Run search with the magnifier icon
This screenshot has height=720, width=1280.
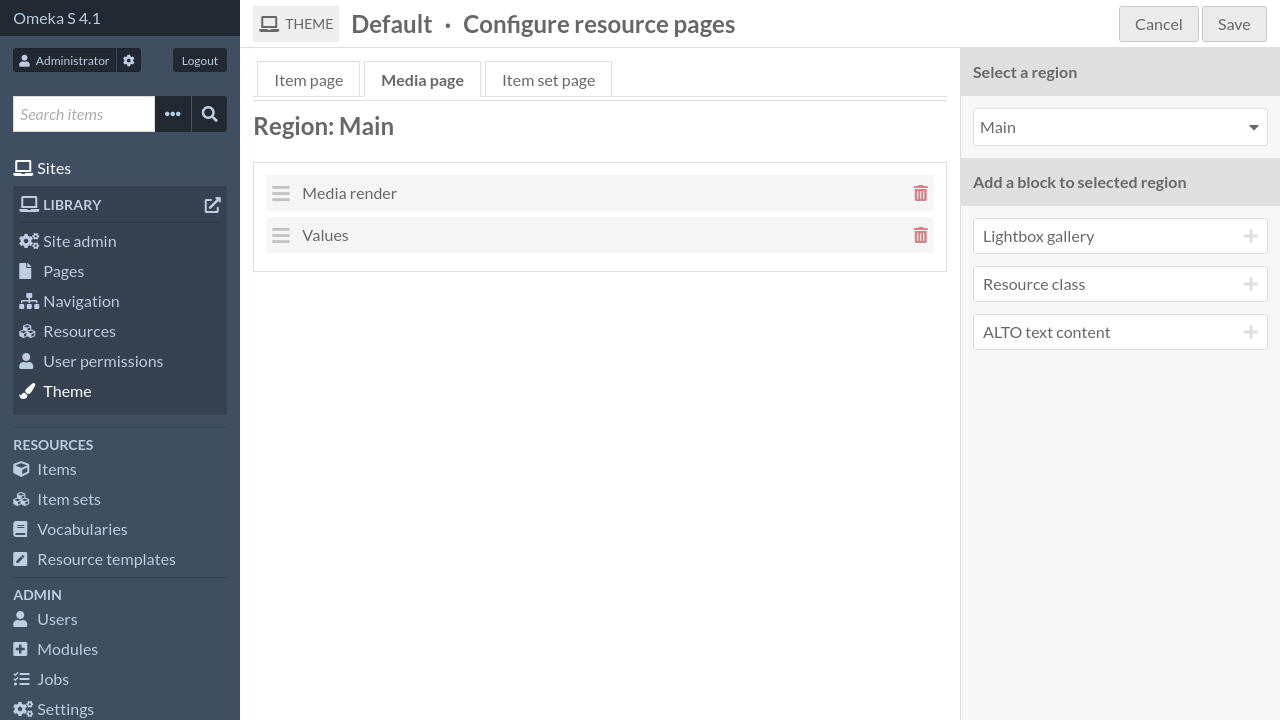[x=209, y=114]
